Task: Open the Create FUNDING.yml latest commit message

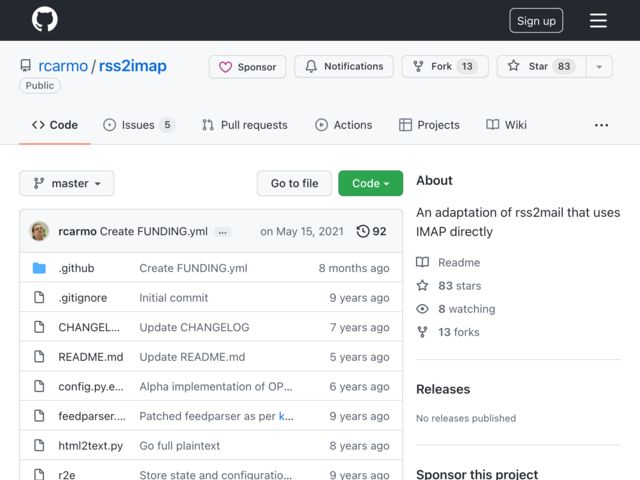Action: point(153,231)
